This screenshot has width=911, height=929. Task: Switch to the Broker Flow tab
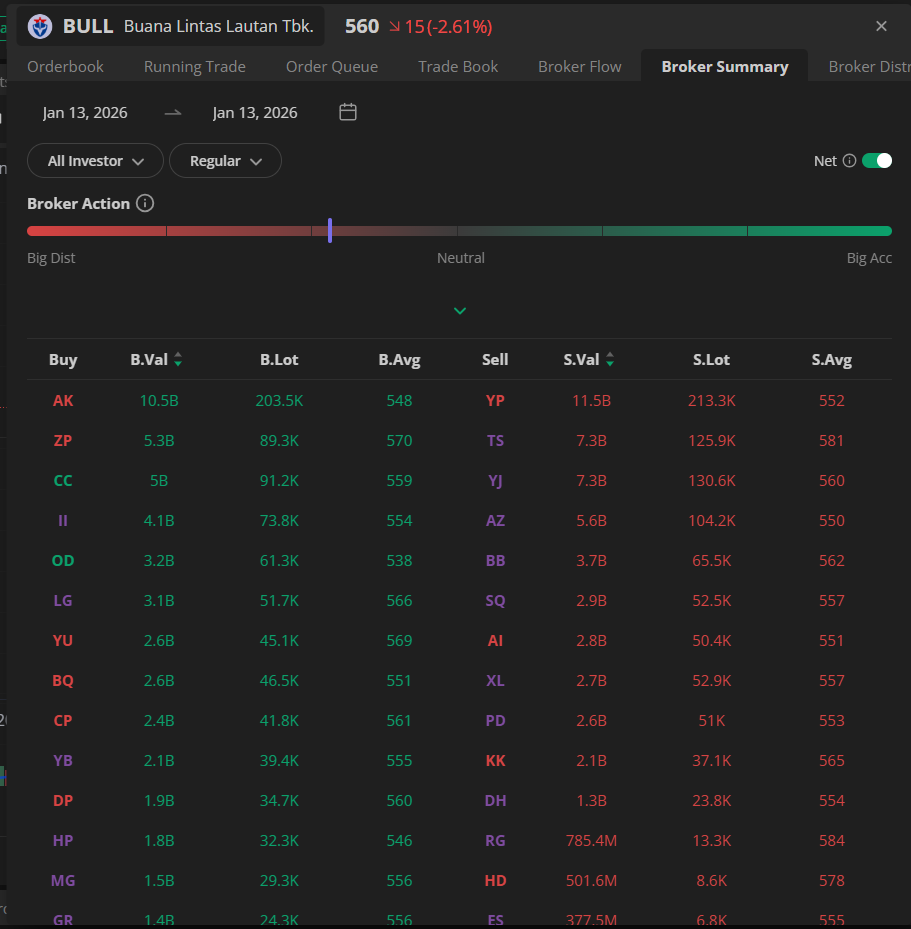579,67
